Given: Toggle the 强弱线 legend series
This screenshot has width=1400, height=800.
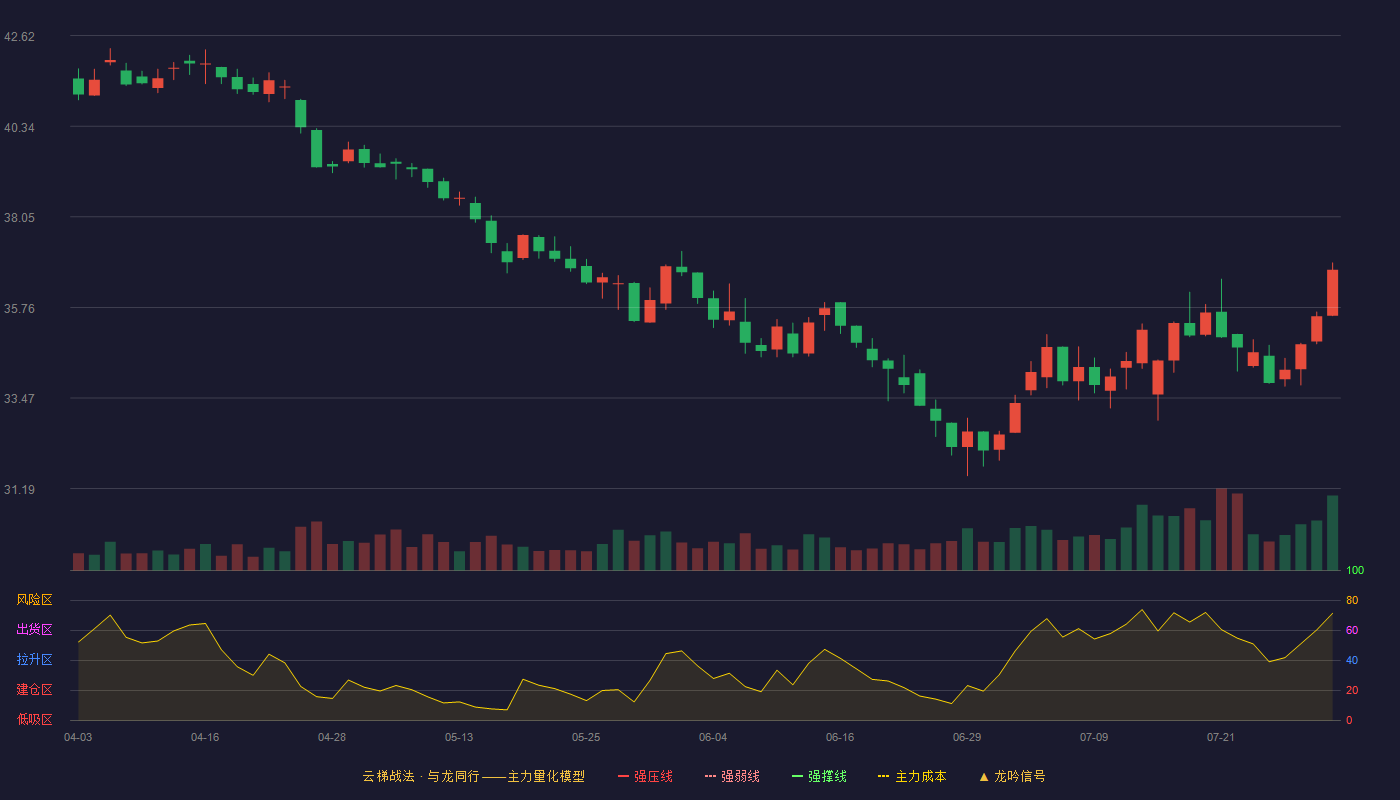Looking at the screenshot, I should (732, 776).
